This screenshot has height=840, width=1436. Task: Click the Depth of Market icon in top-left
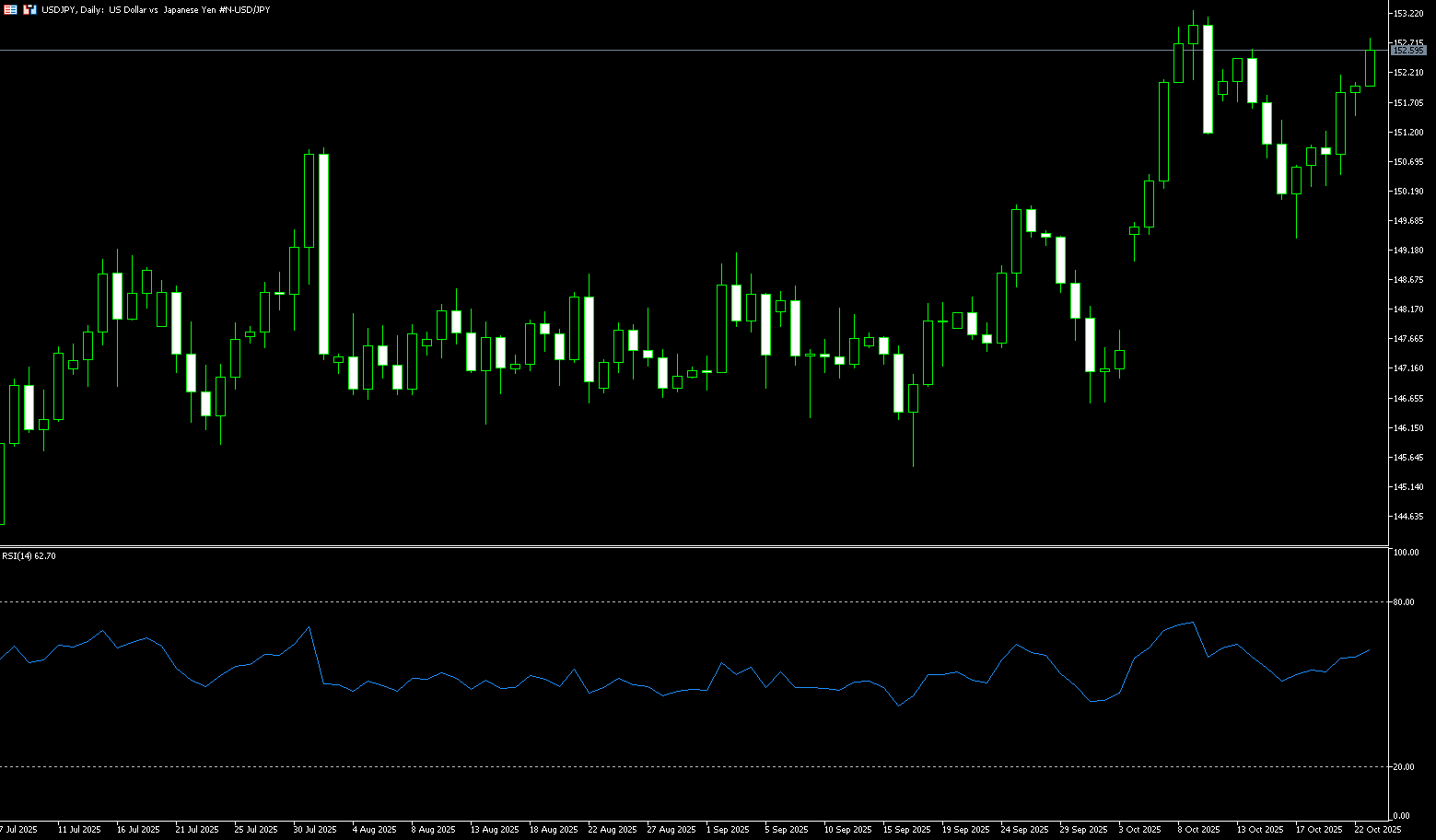tap(8, 9)
